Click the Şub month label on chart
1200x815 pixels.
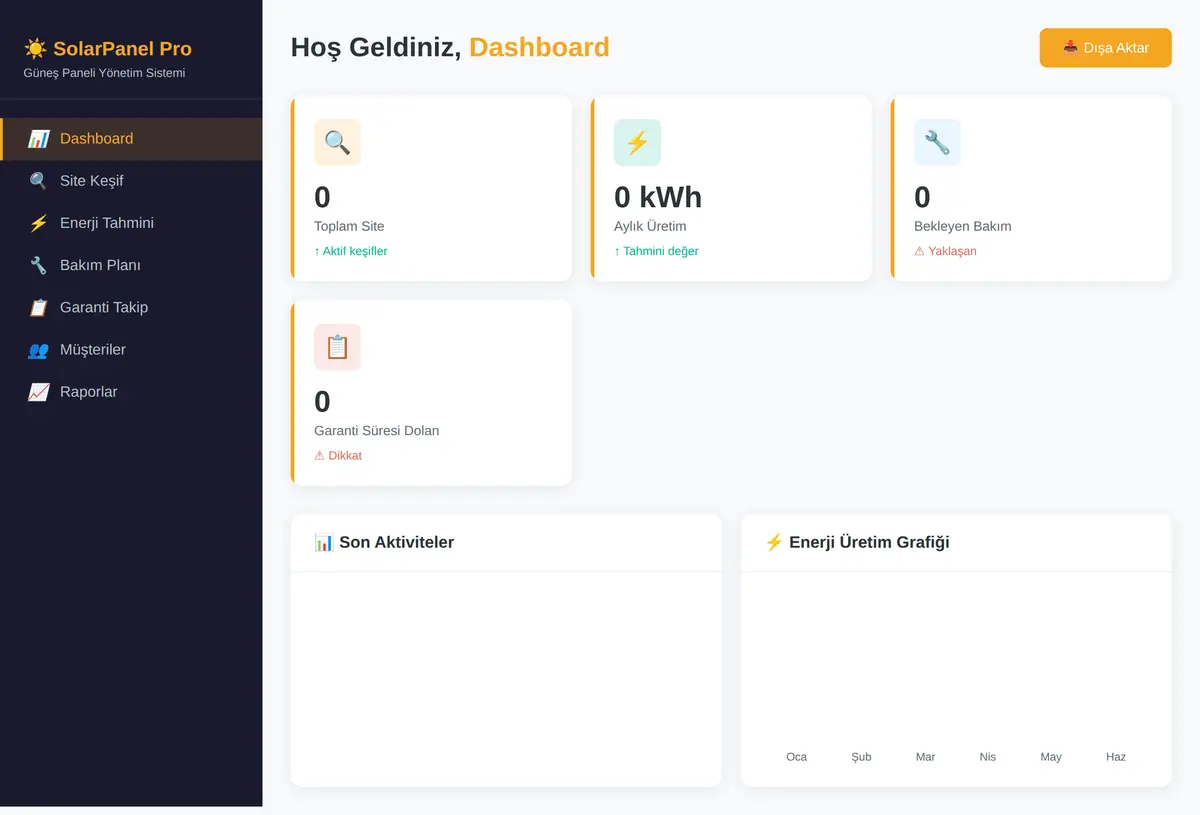861,757
